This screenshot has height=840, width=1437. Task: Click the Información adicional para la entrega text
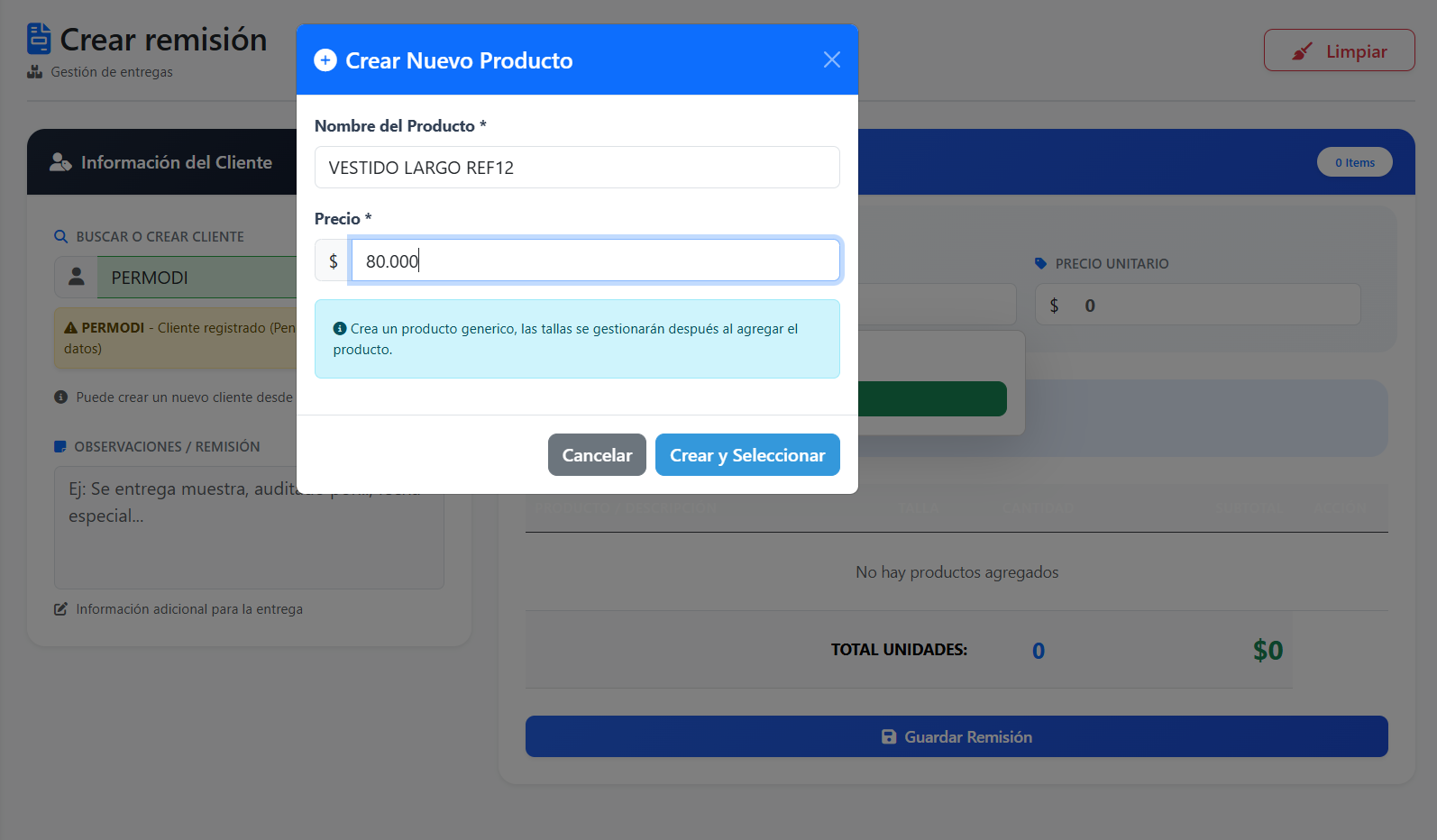(x=189, y=609)
